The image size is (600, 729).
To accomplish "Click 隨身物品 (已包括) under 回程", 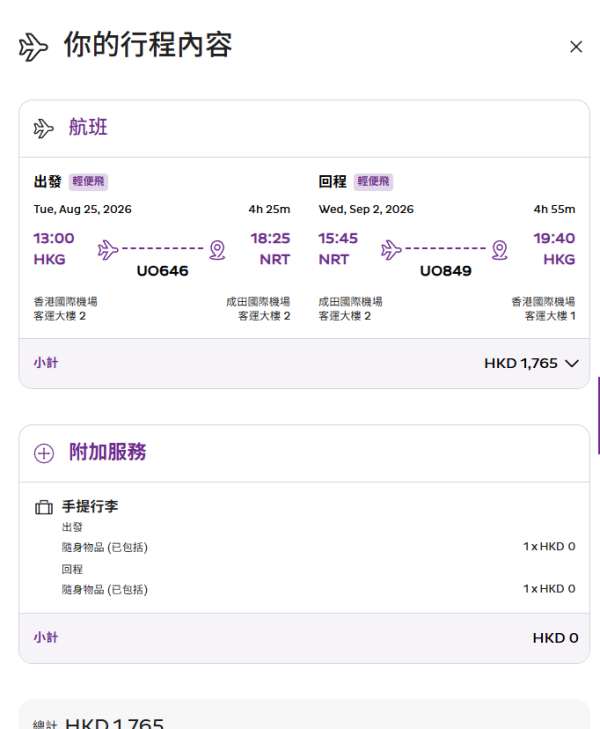I will click(x=105, y=590).
